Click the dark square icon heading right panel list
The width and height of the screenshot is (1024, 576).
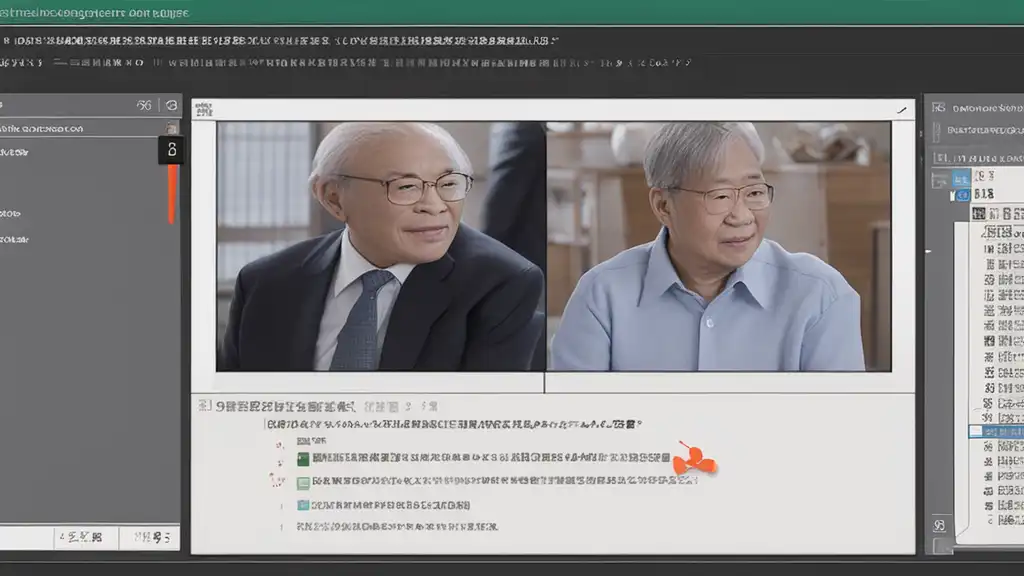(978, 214)
